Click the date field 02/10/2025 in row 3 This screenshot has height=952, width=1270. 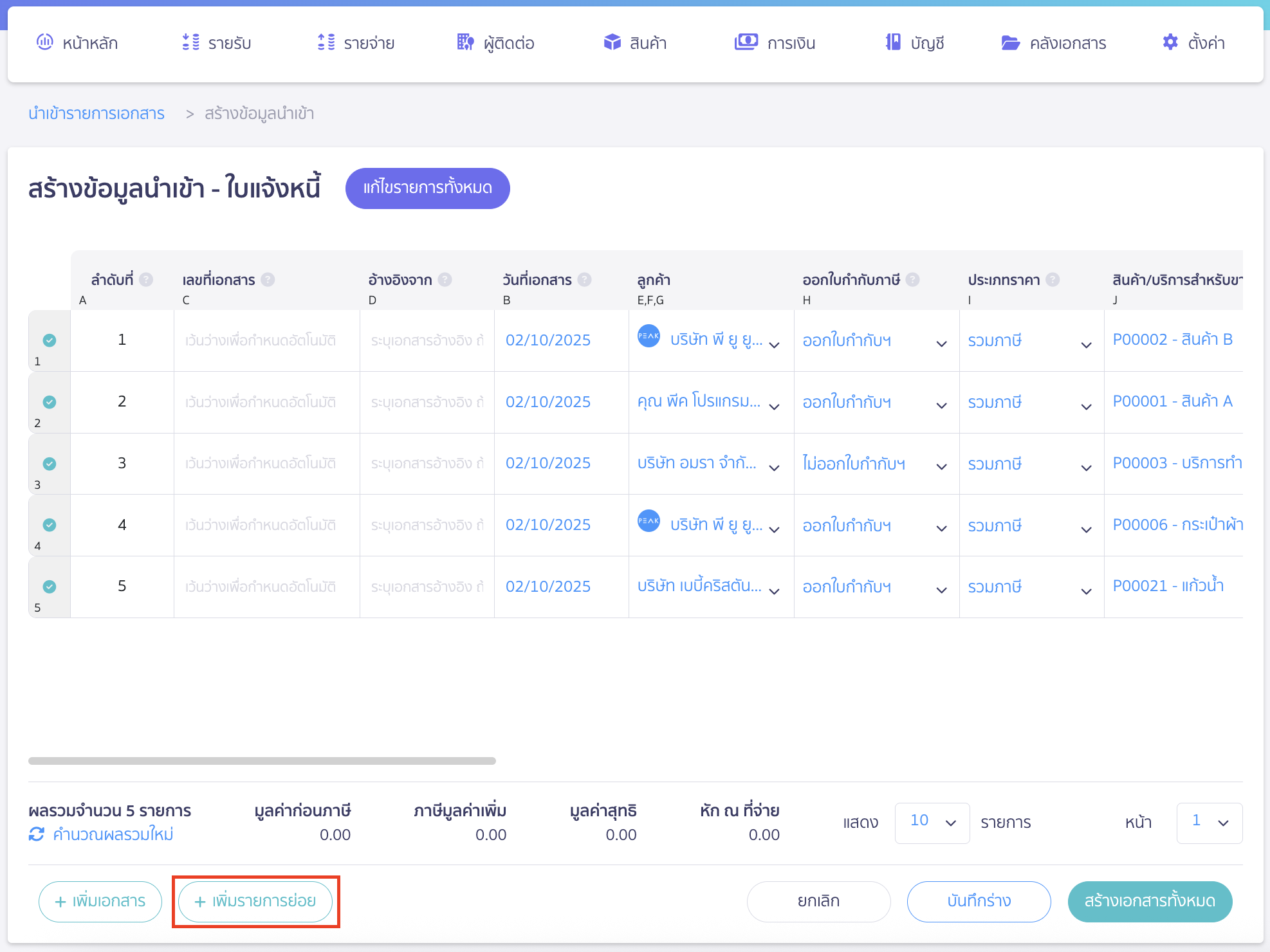click(548, 462)
